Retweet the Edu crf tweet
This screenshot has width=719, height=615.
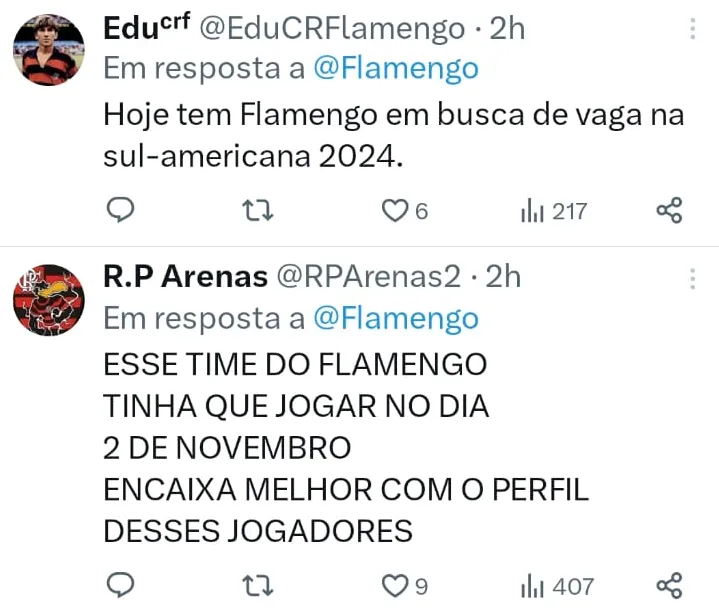[x=259, y=210]
